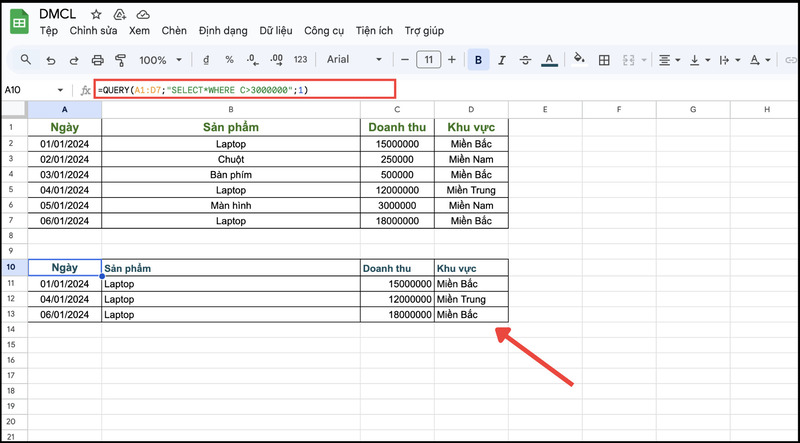Redo the last action

(74, 60)
